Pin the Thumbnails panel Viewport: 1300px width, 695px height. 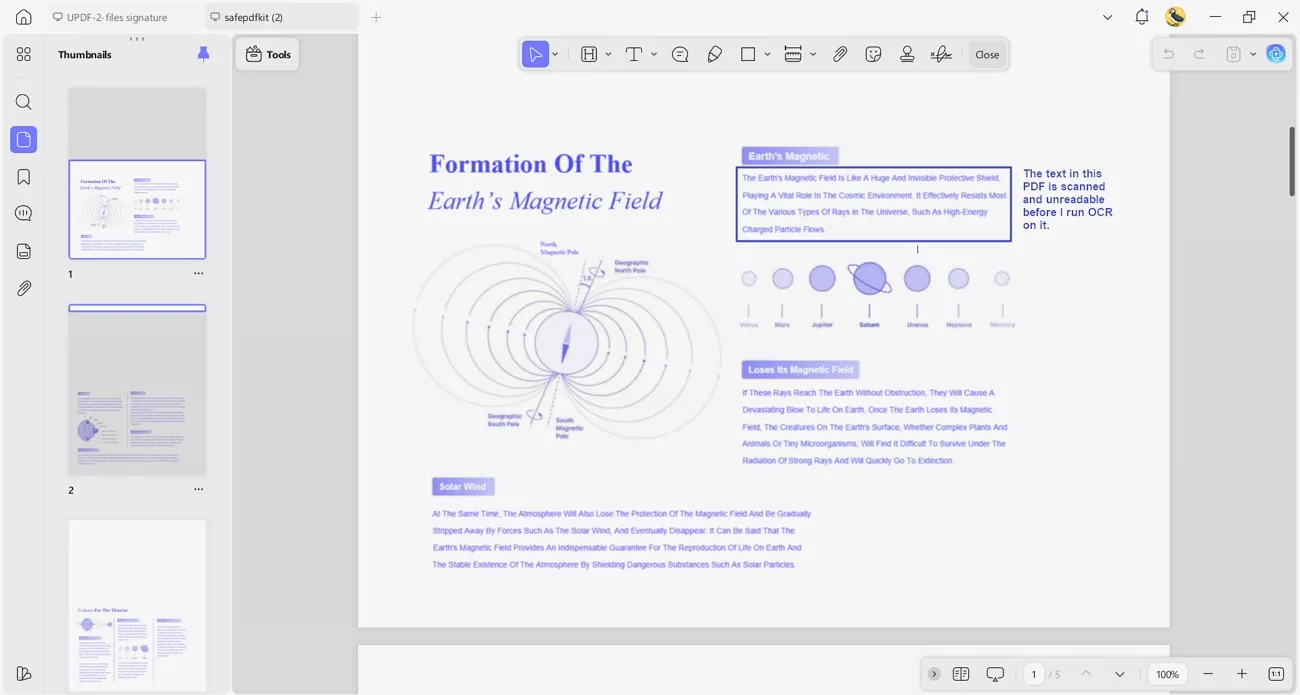[x=203, y=54]
